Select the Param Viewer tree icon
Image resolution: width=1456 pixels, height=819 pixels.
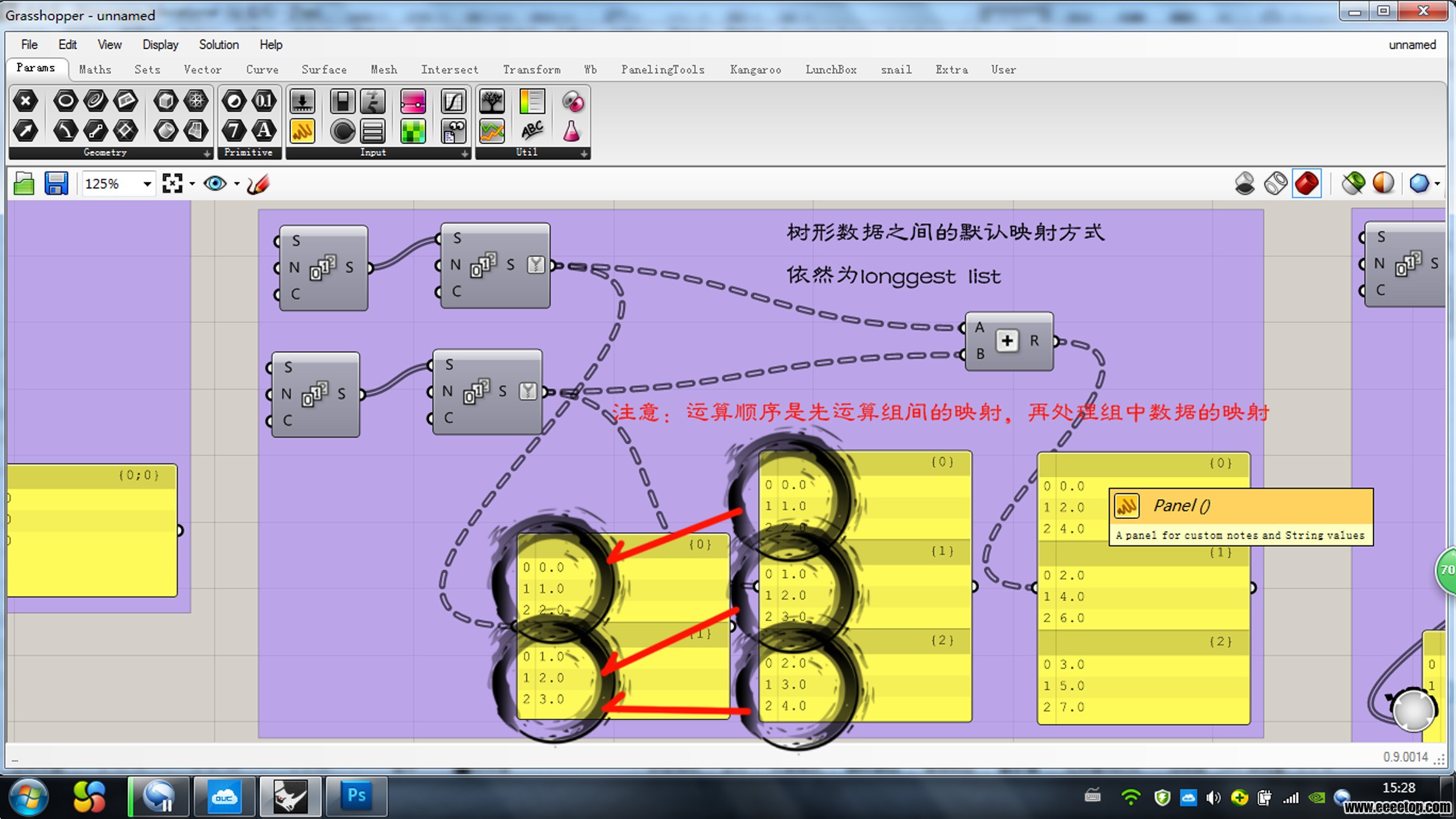pyautogui.click(x=492, y=101)
